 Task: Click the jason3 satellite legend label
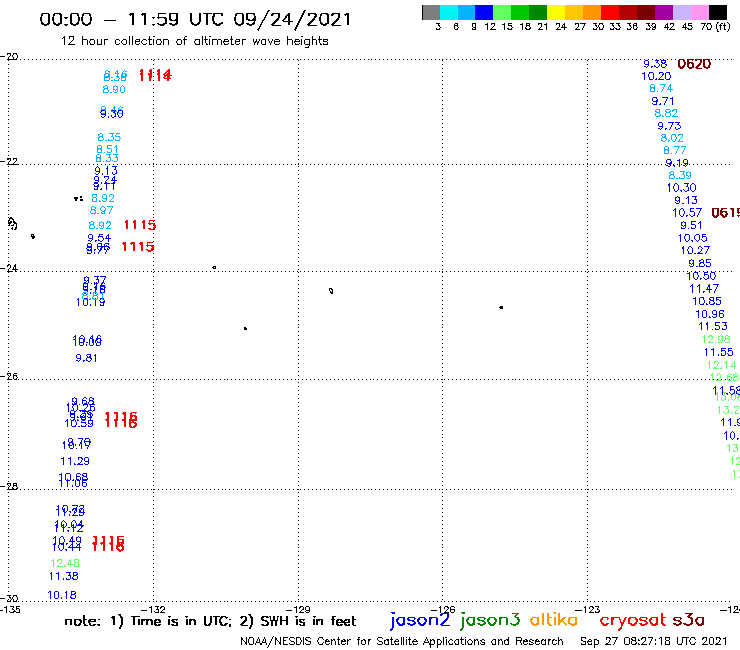click(490, 620)
